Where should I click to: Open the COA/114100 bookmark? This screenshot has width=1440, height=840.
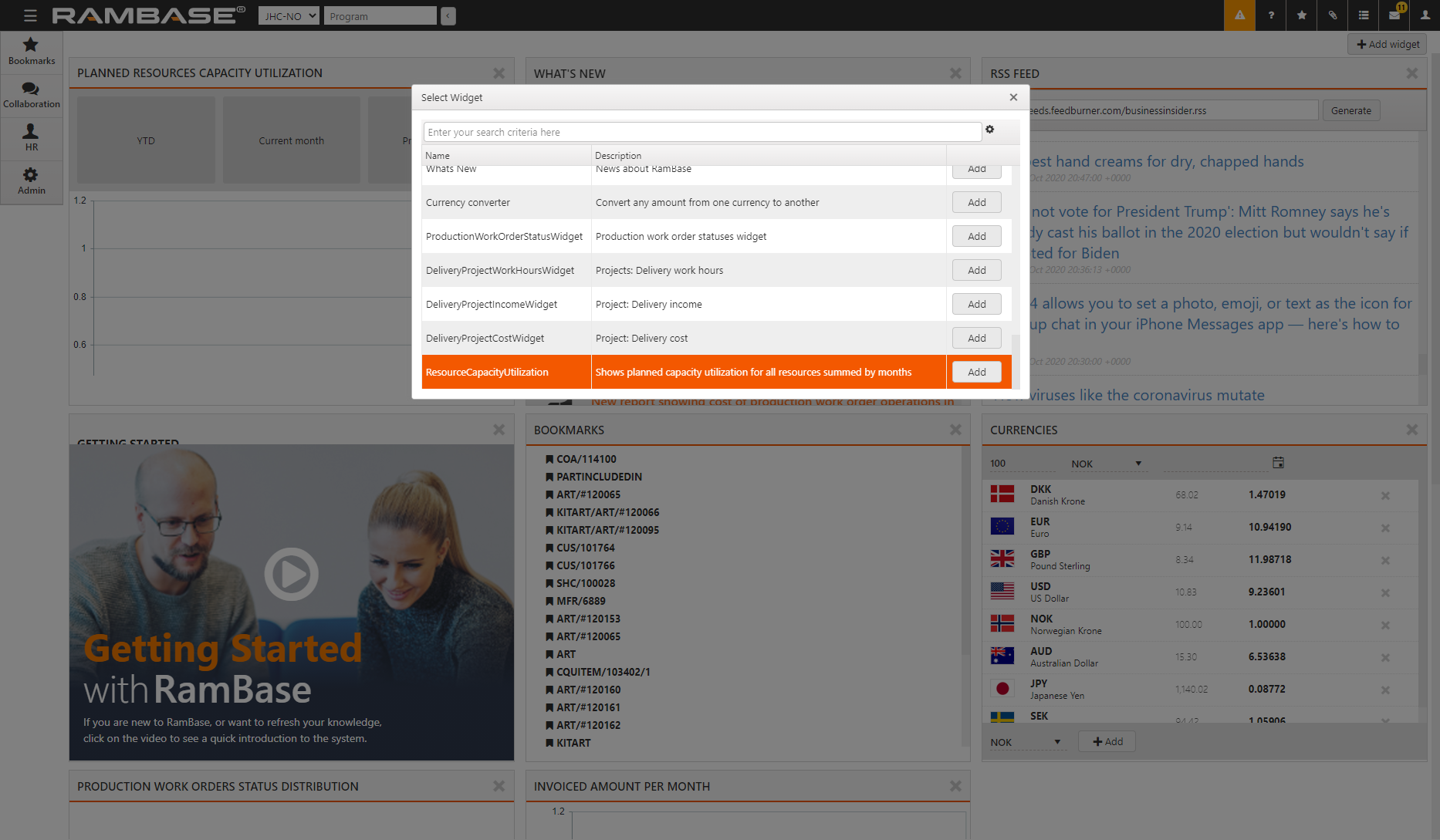586,459
